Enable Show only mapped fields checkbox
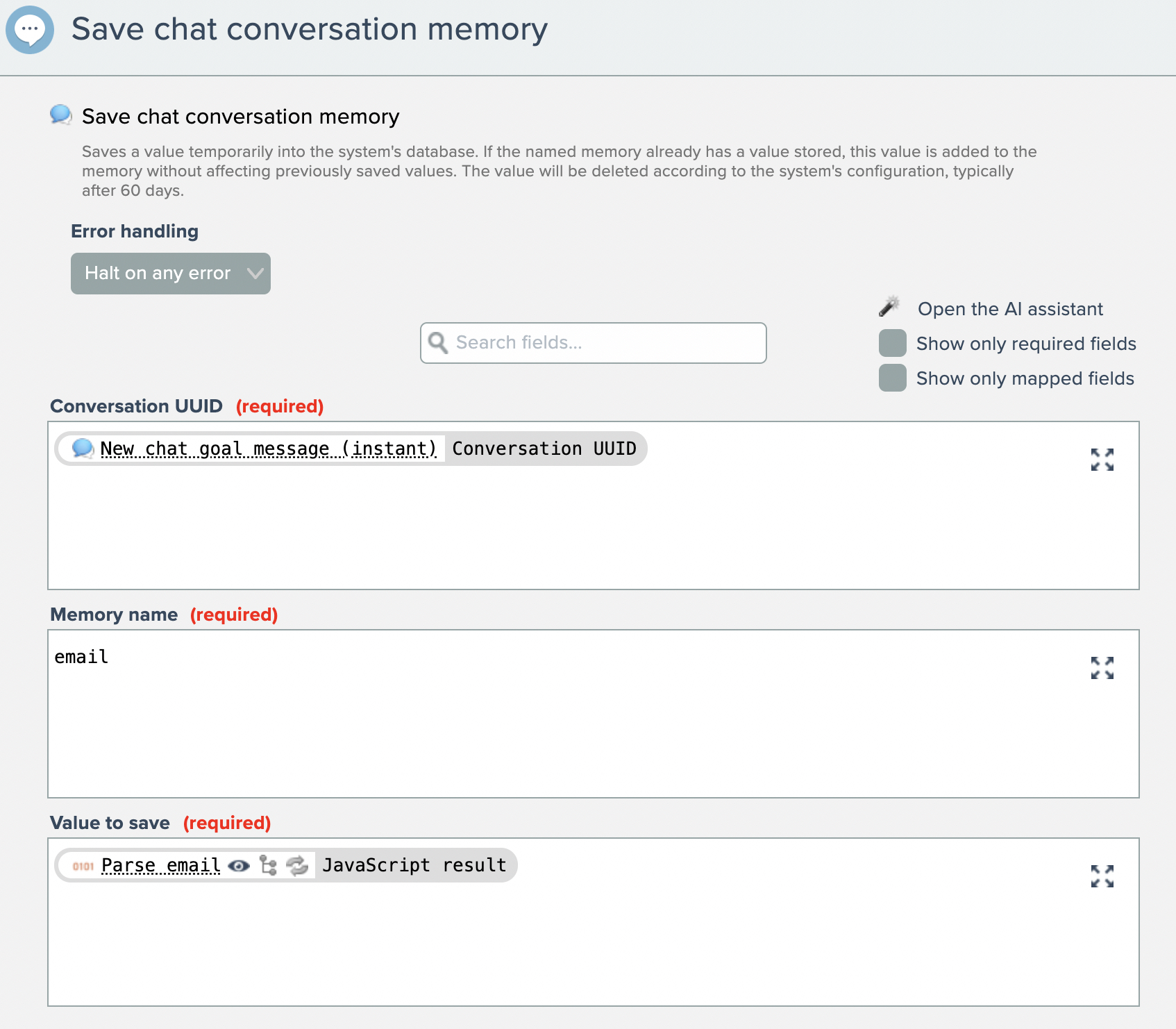 pos(893,378)
